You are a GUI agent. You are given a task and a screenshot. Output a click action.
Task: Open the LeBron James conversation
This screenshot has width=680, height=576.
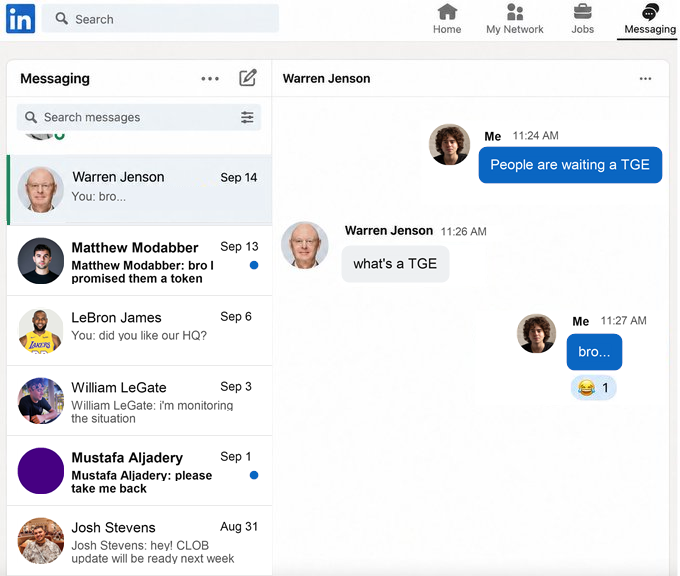(x=140, y=331)
